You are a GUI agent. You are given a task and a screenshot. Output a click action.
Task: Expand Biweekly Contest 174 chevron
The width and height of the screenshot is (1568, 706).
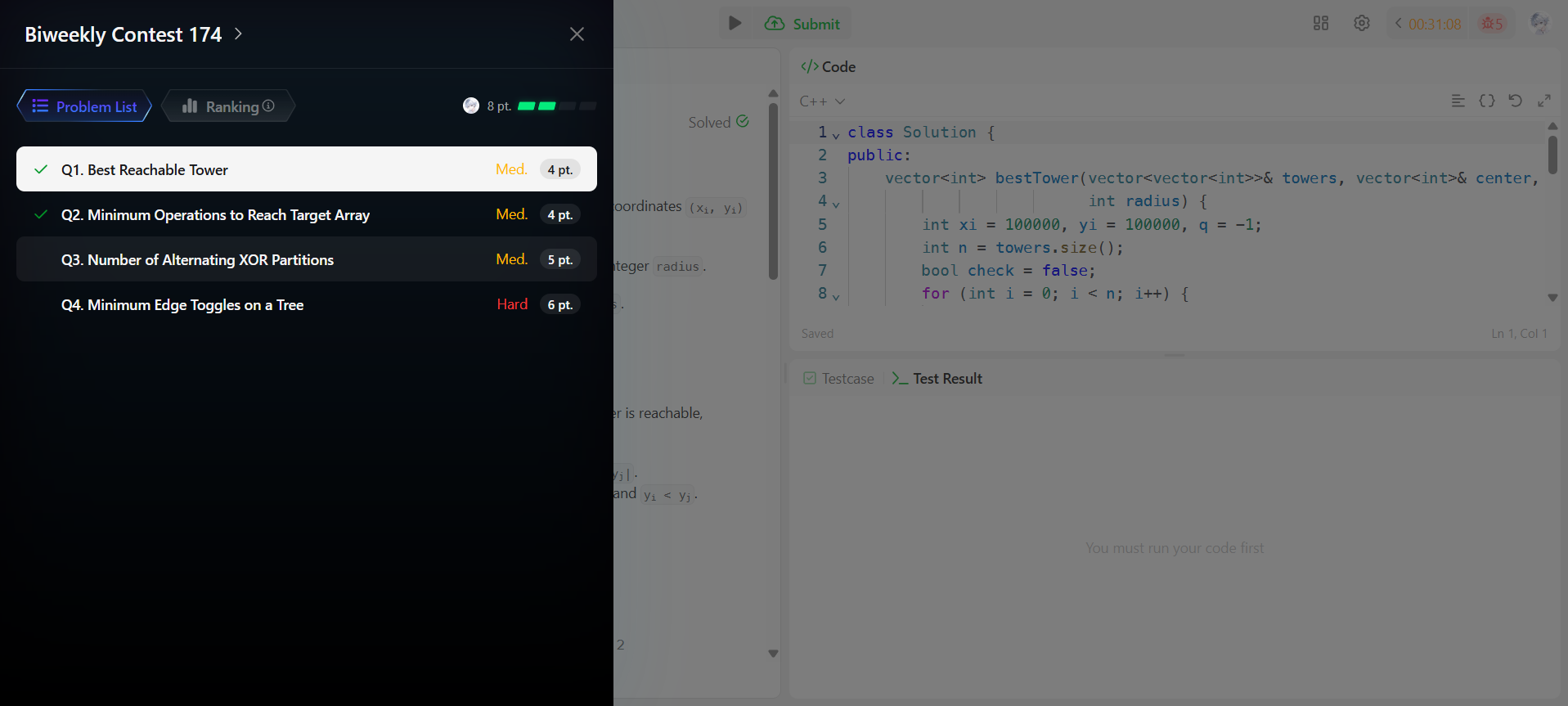pyautogui.click(x=238, y=34)
